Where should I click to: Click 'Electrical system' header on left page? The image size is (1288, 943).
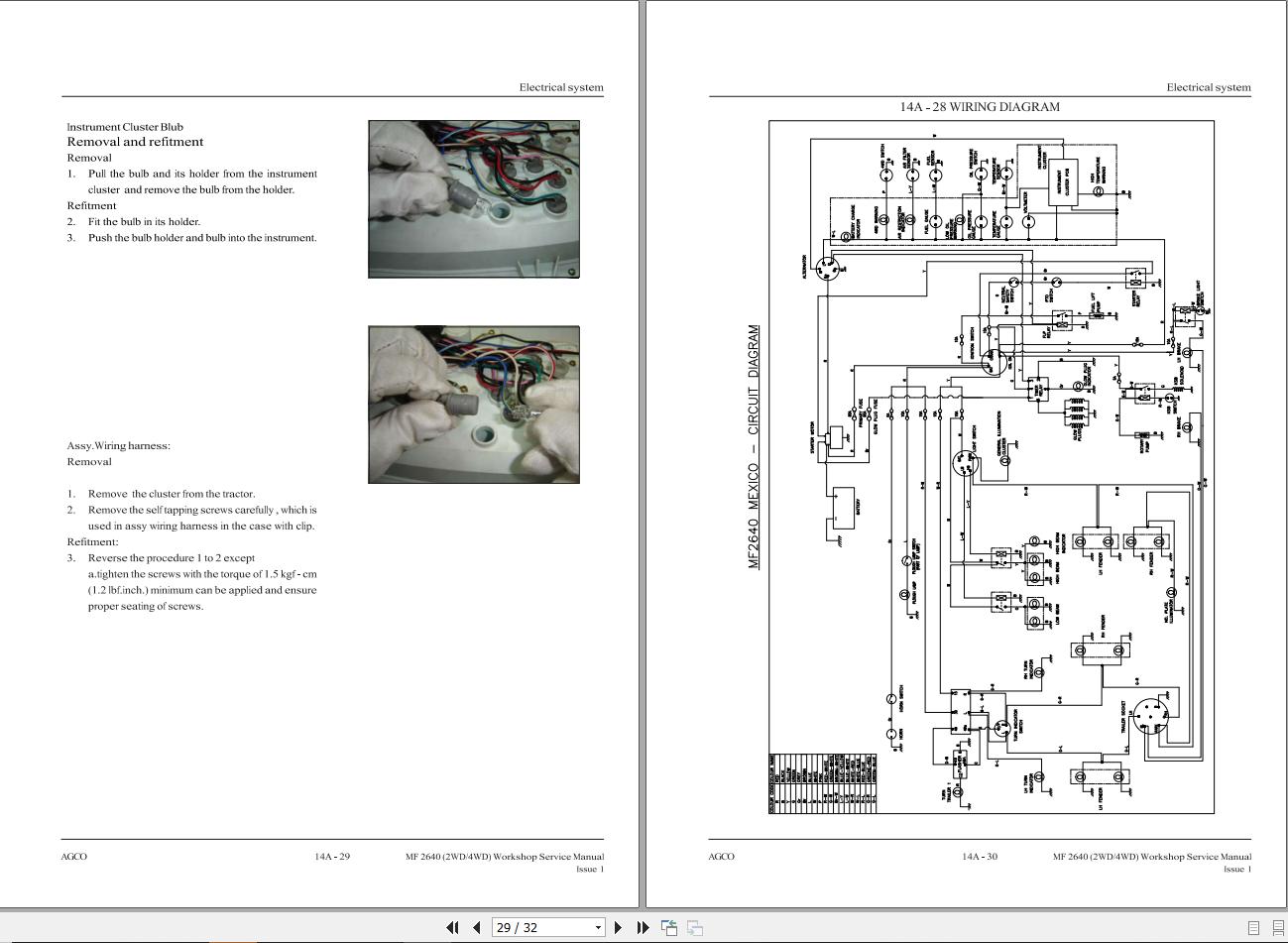pyautogui.click(x=561, y=87)
